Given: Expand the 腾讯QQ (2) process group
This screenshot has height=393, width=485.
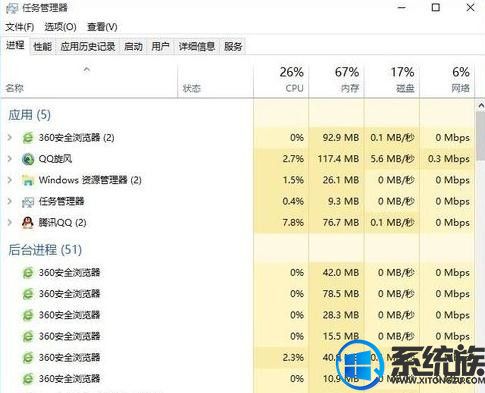Looking at the screenshot, I should [x=10, y=222].
